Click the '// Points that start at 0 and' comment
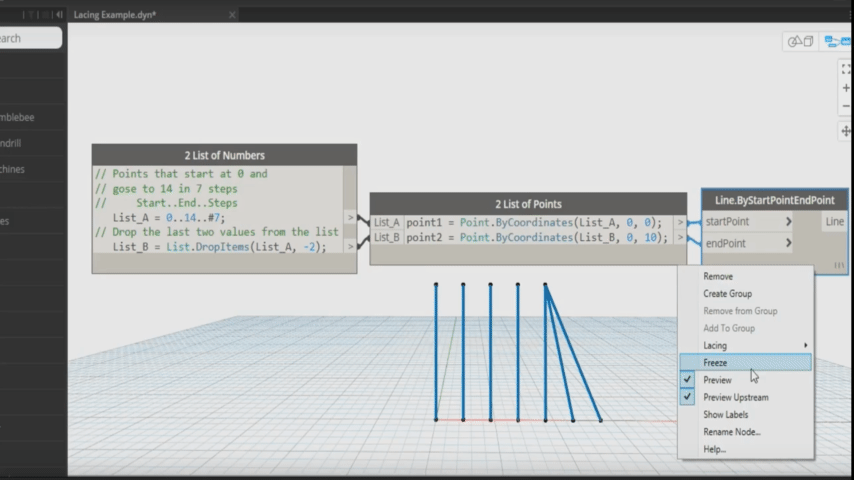 pyautogui.click(x=181, y=174)
